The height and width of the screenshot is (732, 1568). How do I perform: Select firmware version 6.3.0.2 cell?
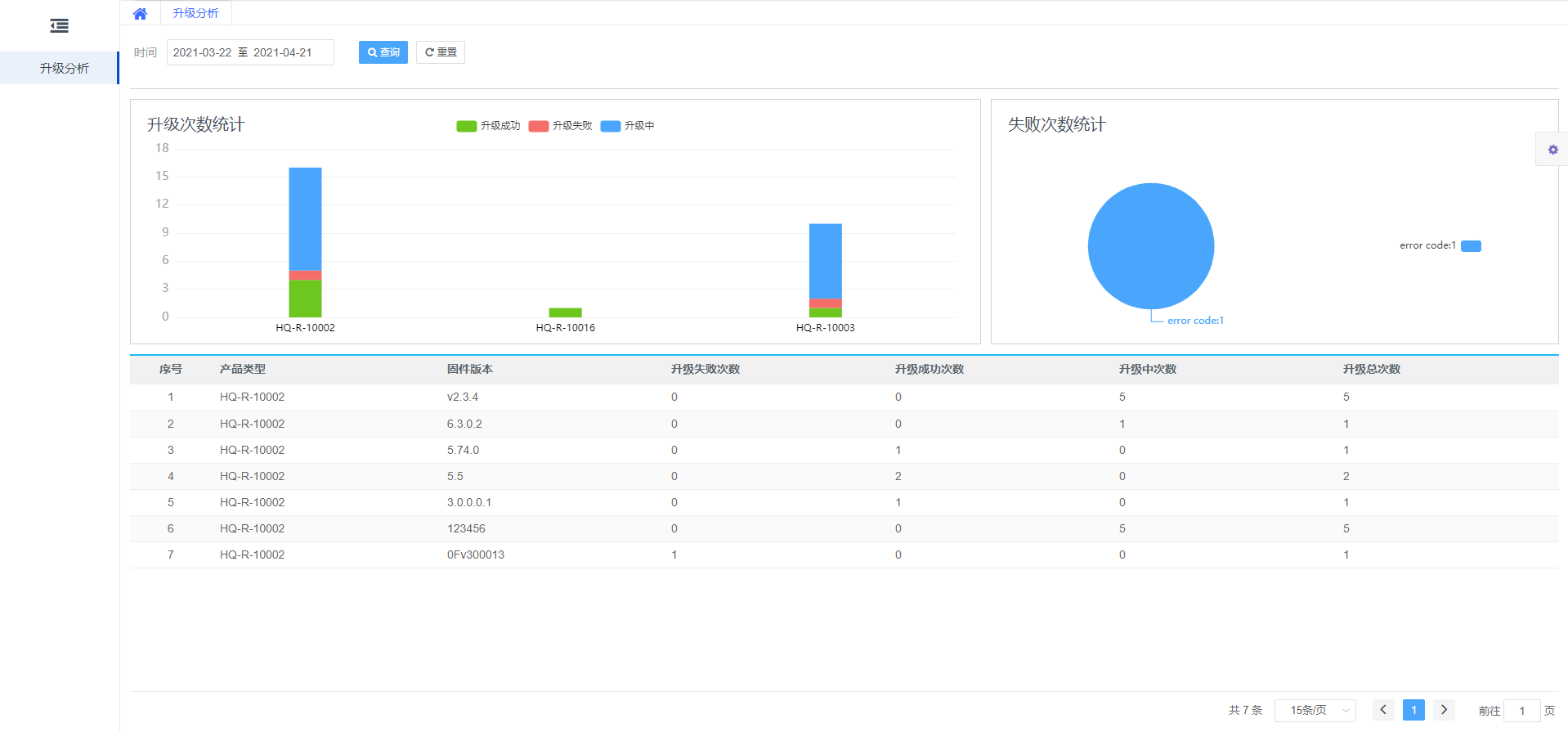pyautogui.click(x=464, y=424)
